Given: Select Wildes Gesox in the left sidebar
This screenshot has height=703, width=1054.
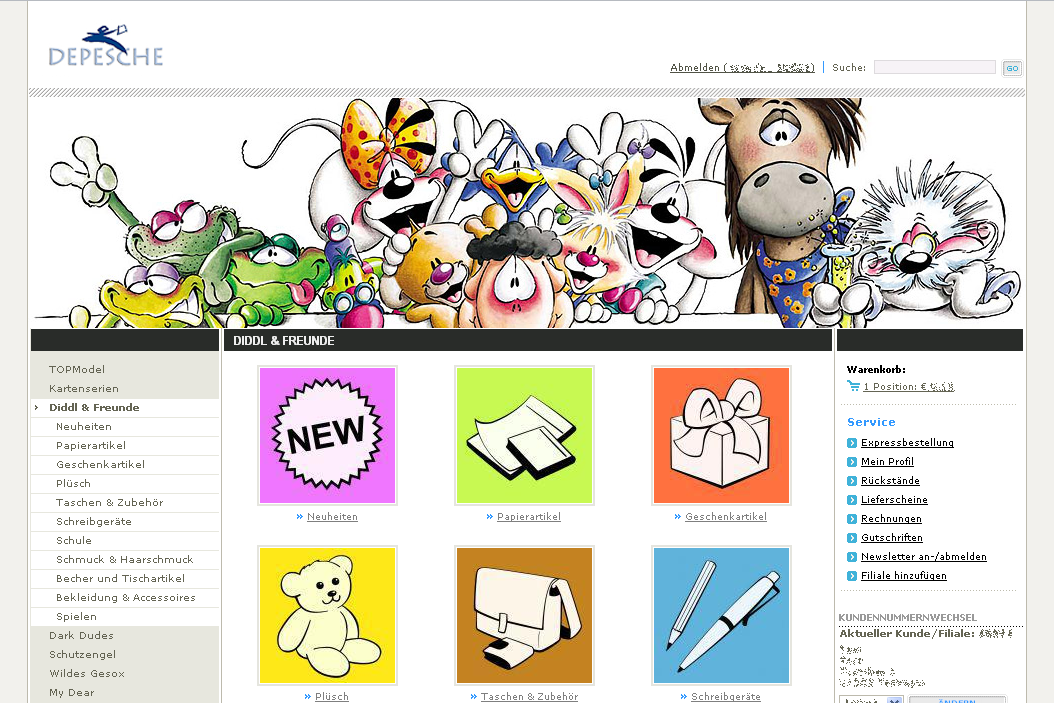Looking at the screenshot, I should pos(87,673).
